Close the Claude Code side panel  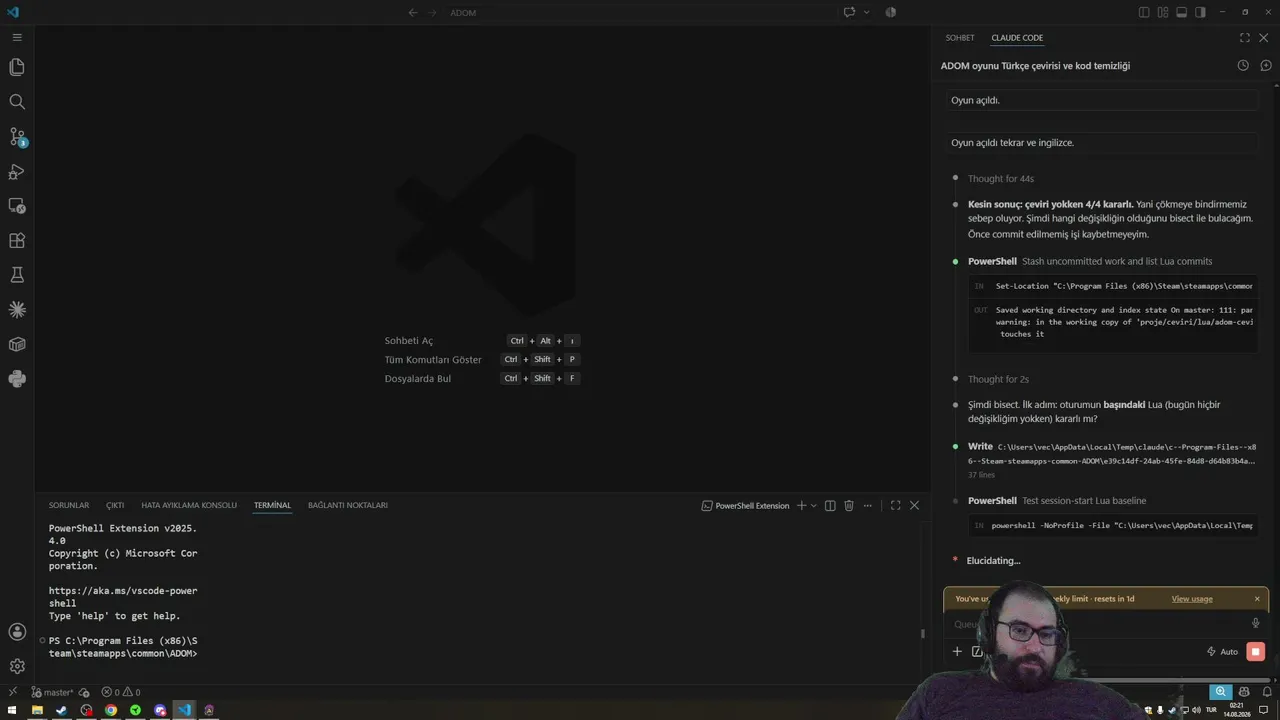[x=1264, y=38]
